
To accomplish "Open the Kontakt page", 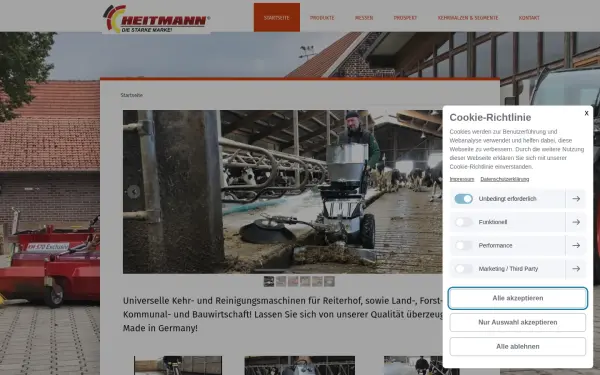I will 529,18.
